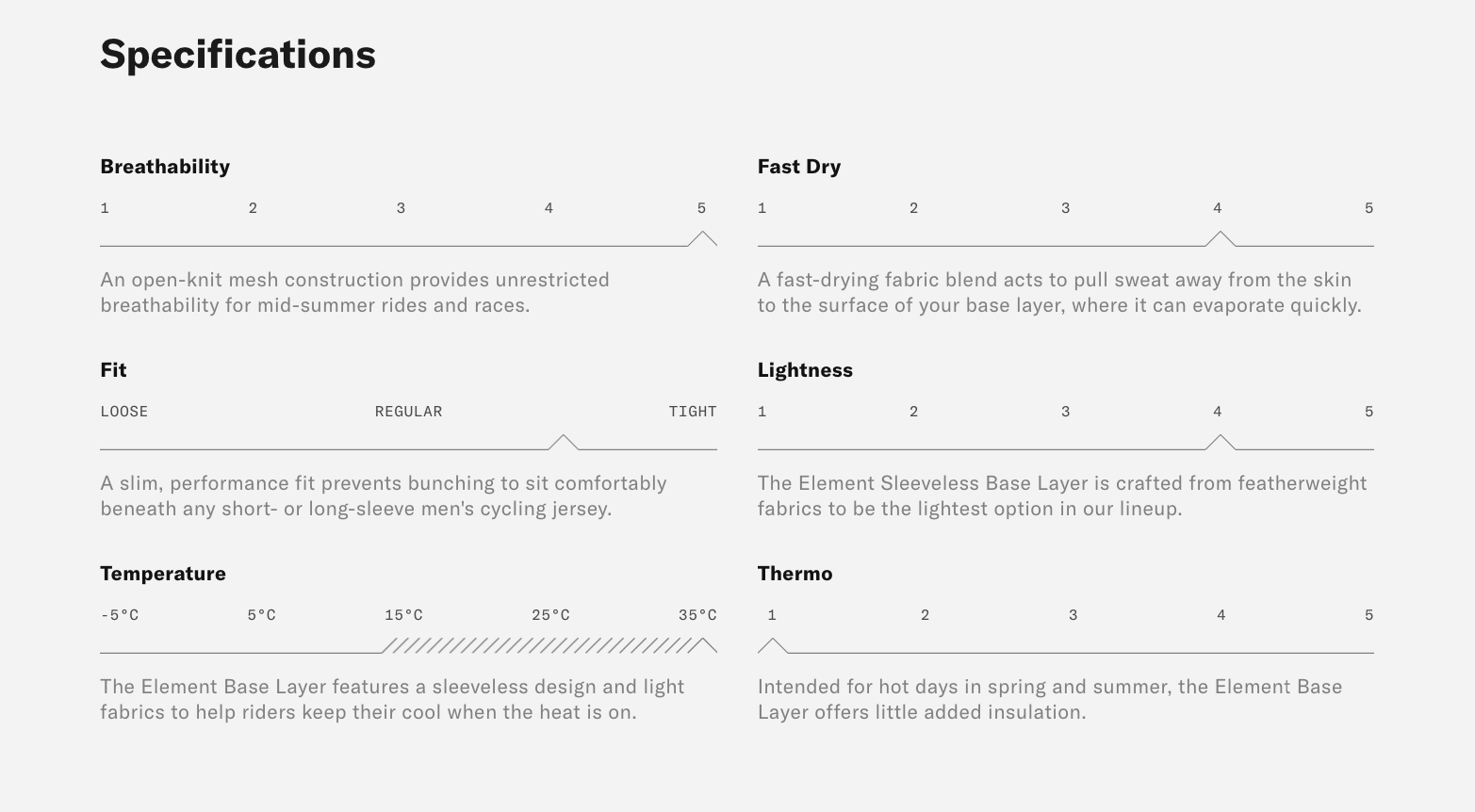Click number 3 on the Thermo scale

pos(1073,615)
